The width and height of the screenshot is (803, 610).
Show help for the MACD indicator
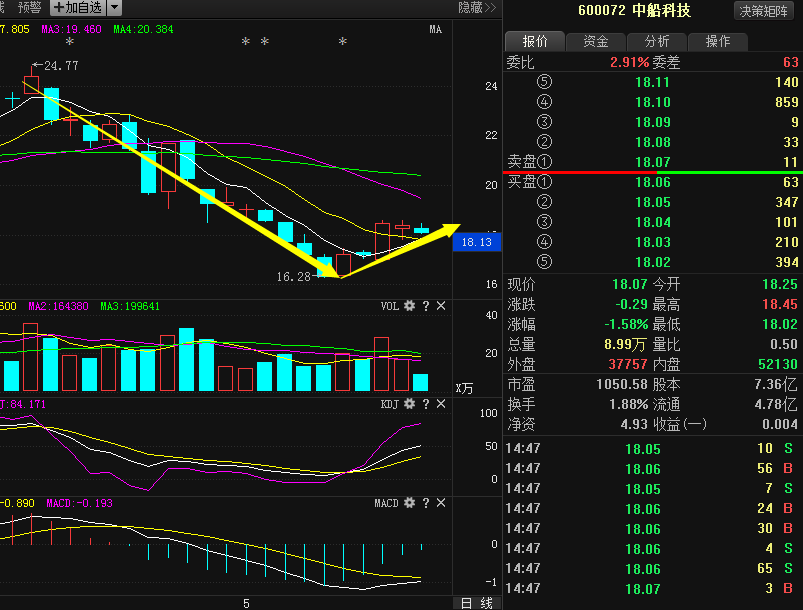coord(426,502)
